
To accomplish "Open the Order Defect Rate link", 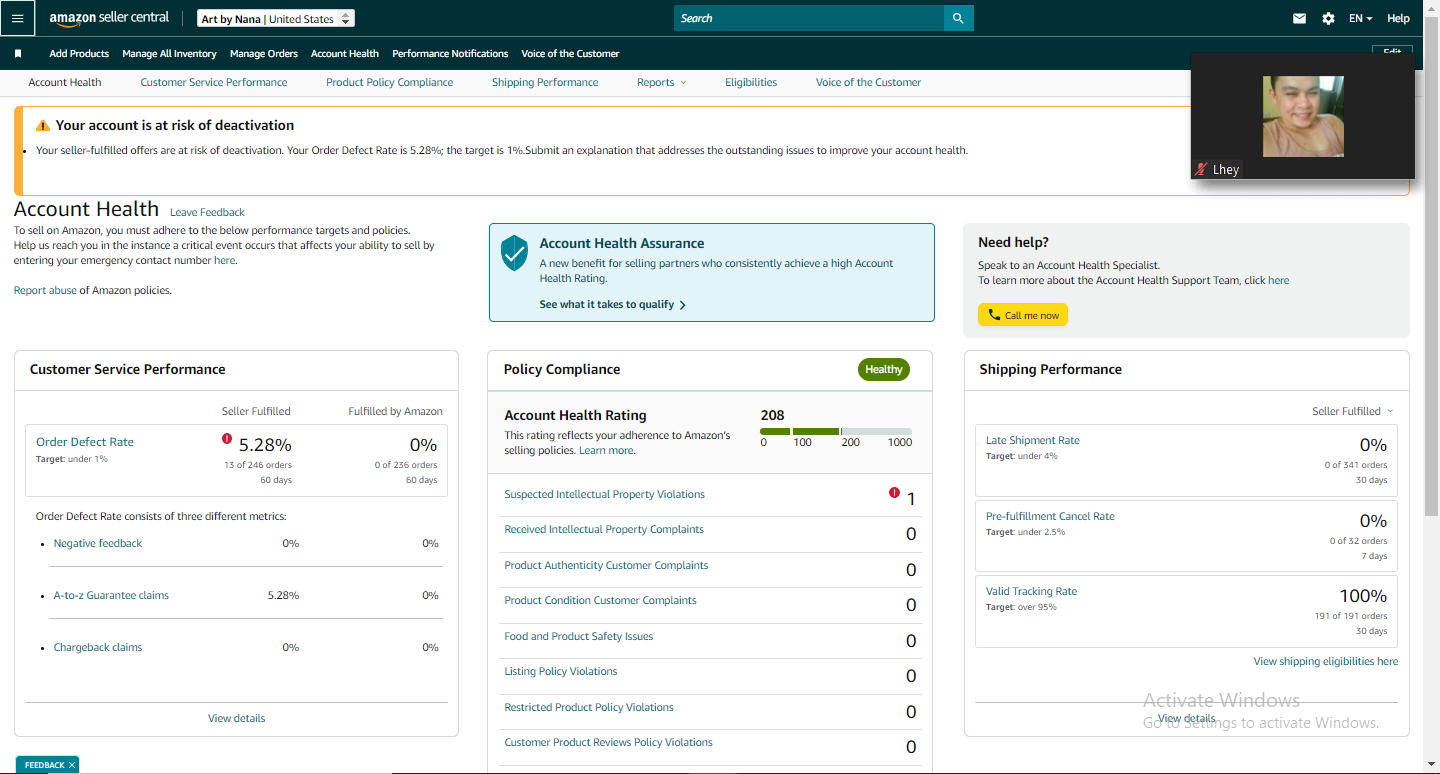I will point(85,442).
